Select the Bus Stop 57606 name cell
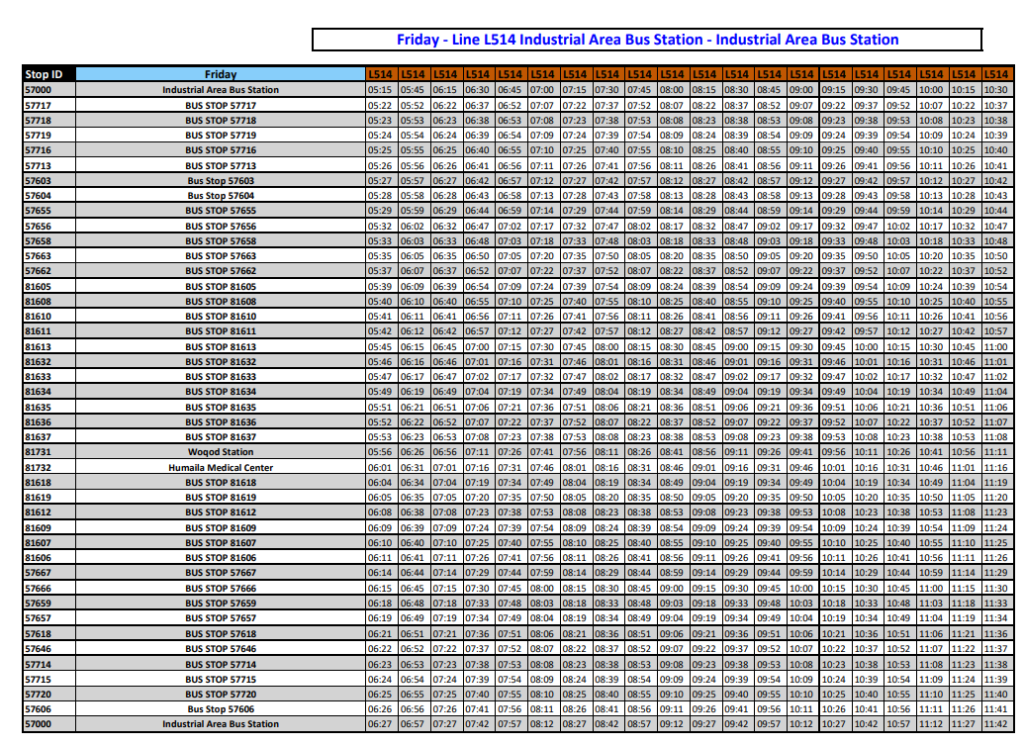The height and width of the screenshot is (745, 1024). [x=220, y=709]
